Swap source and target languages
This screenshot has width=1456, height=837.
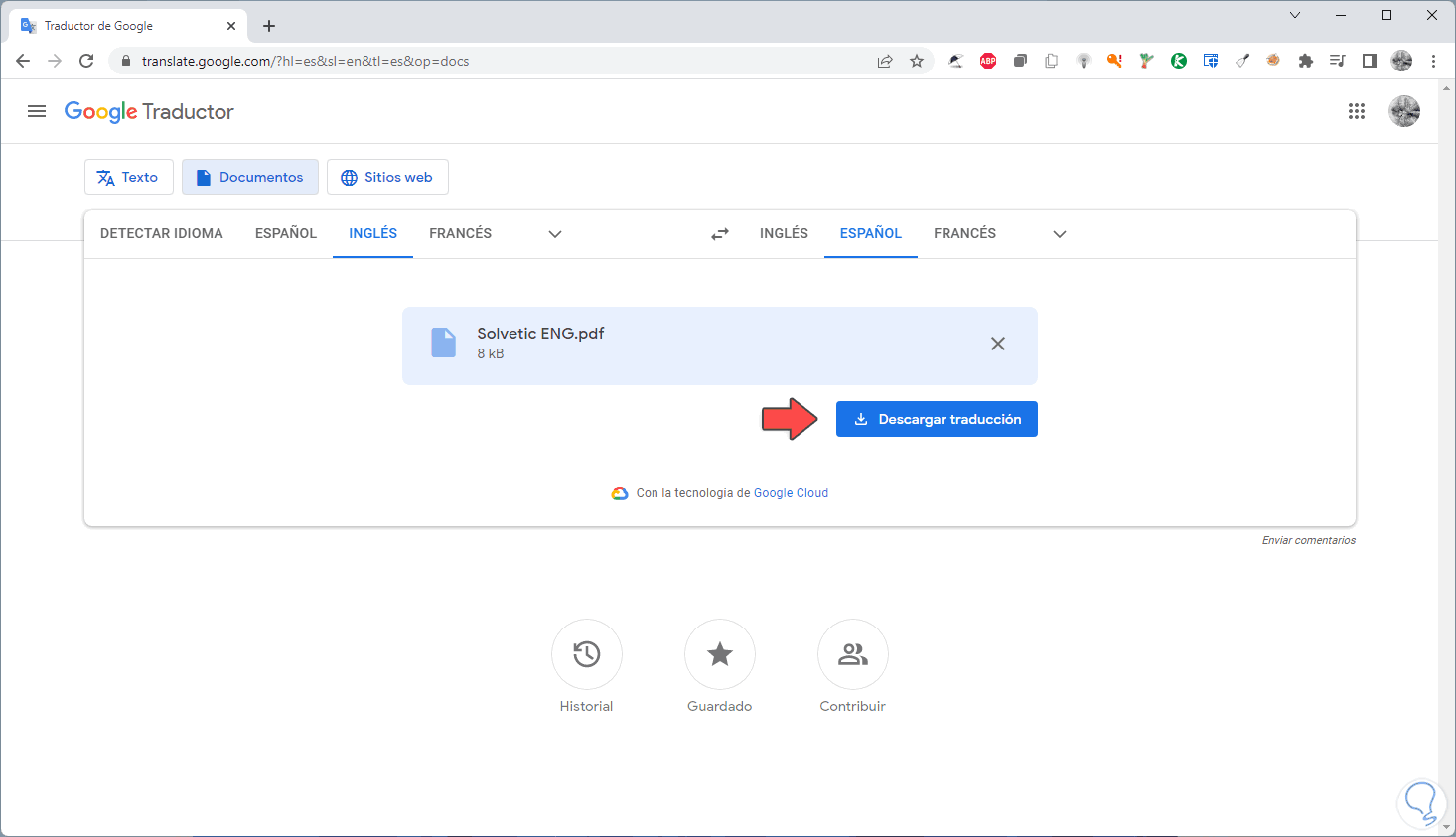tap(720, 234)
